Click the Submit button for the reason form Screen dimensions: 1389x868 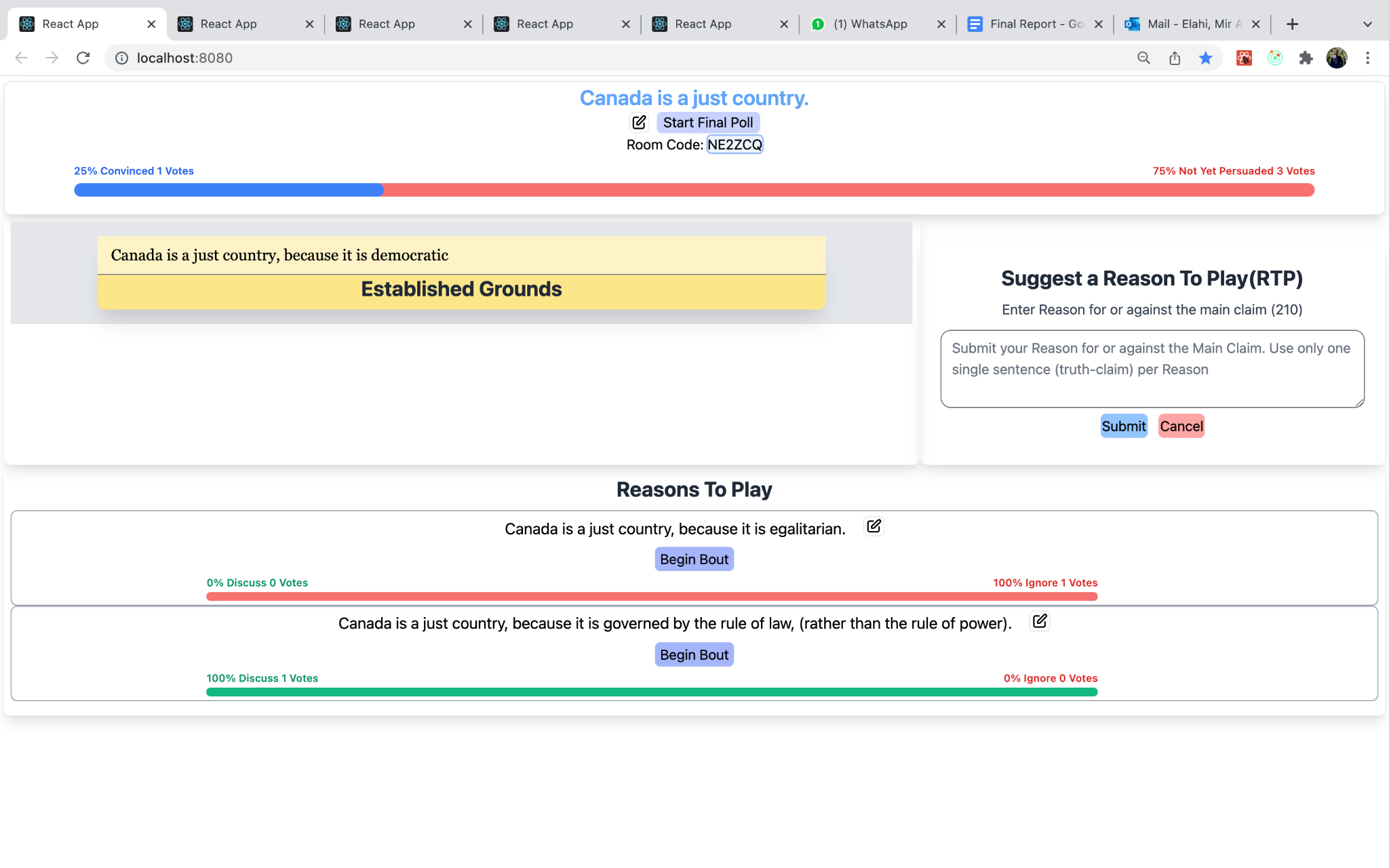tap(1123, 426)
